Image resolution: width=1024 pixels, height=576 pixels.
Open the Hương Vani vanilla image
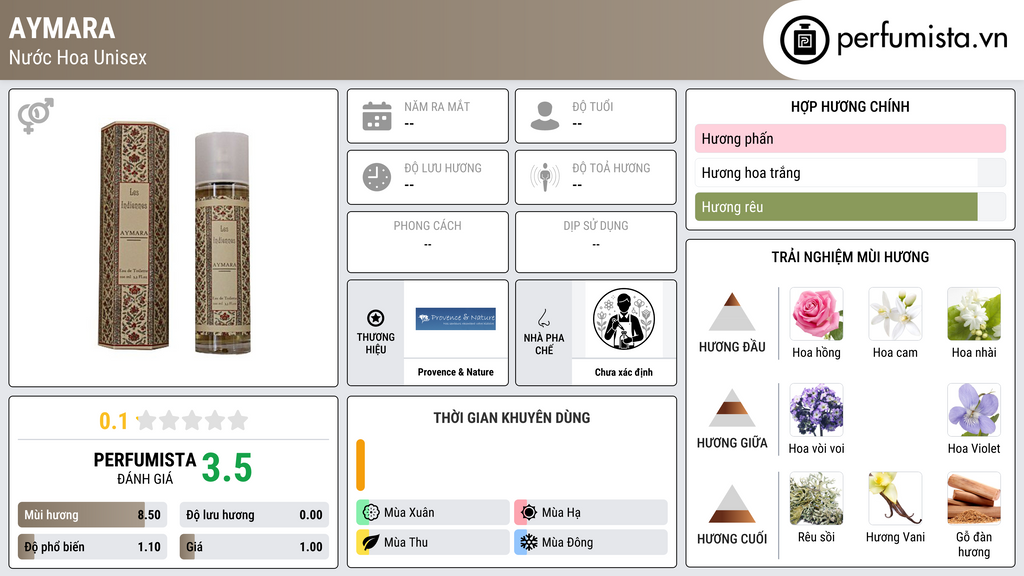(x=895, y=499)
